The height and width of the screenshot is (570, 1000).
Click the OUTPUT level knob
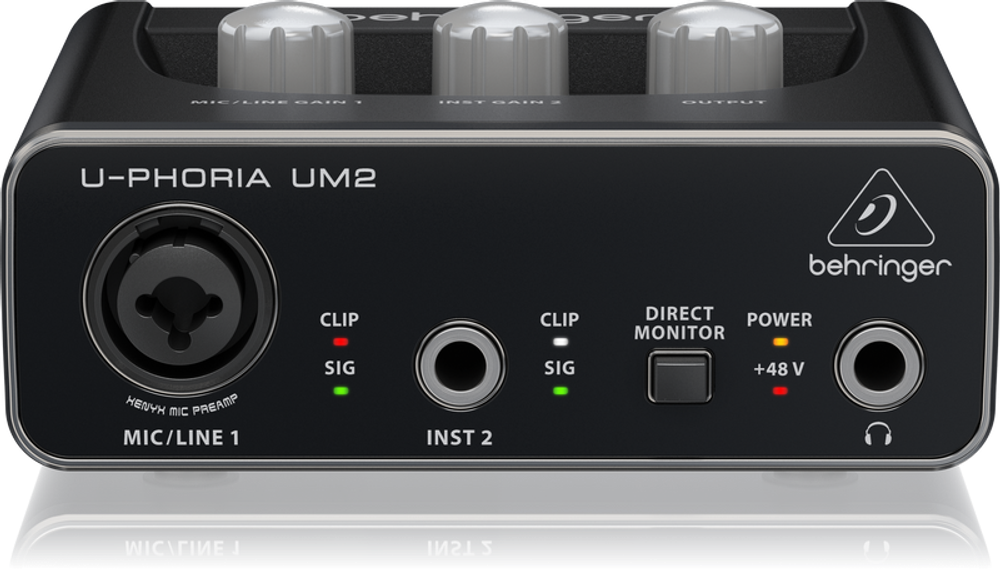coord(715,46)
